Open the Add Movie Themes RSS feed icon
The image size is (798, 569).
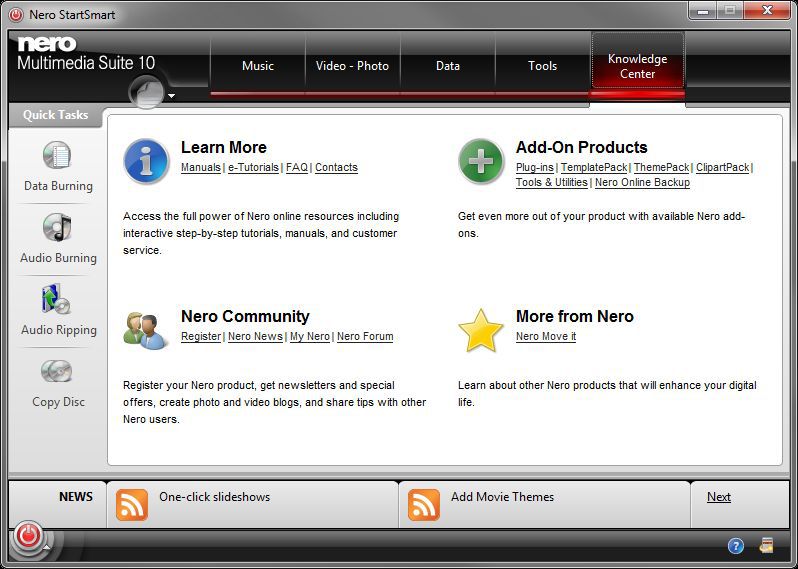(x=423, y=505)
